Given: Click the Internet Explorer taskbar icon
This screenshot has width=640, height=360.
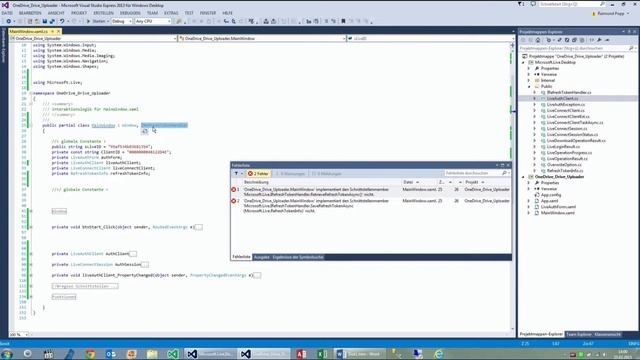Looking at the screenshot, I should pos(439,354).
